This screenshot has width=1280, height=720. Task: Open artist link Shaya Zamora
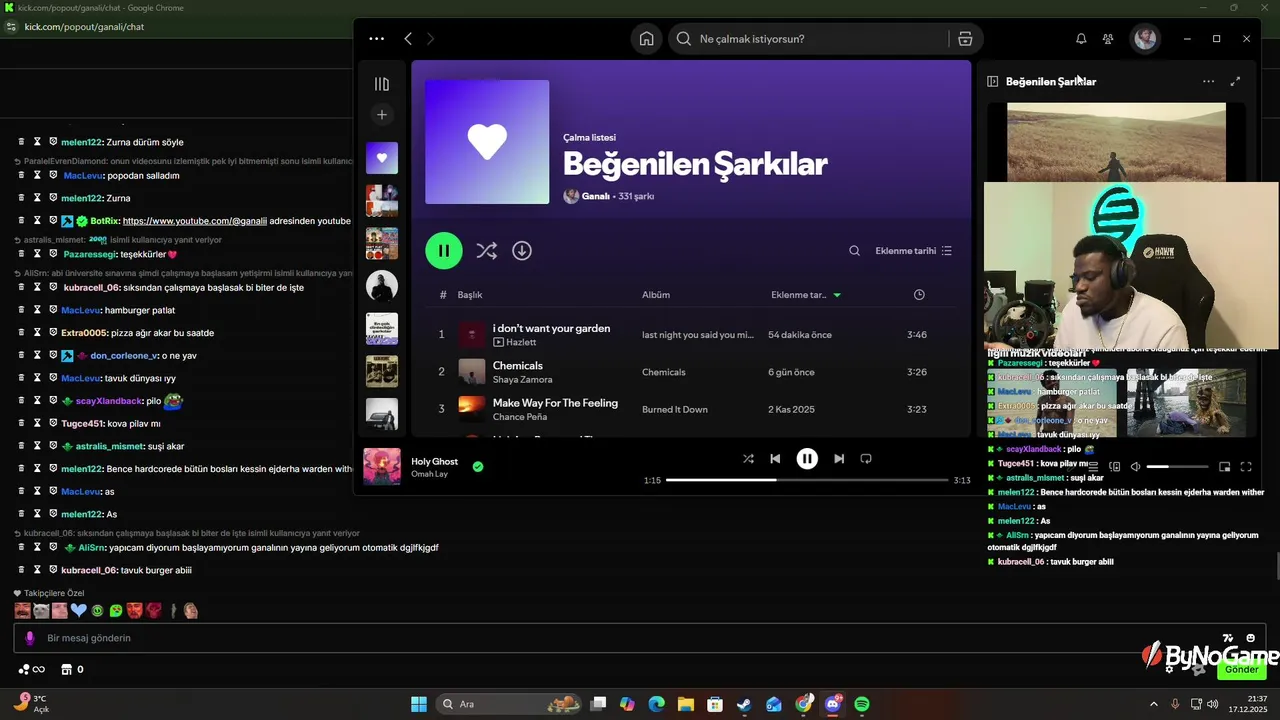pyautogui.click(x=522, y=380)
